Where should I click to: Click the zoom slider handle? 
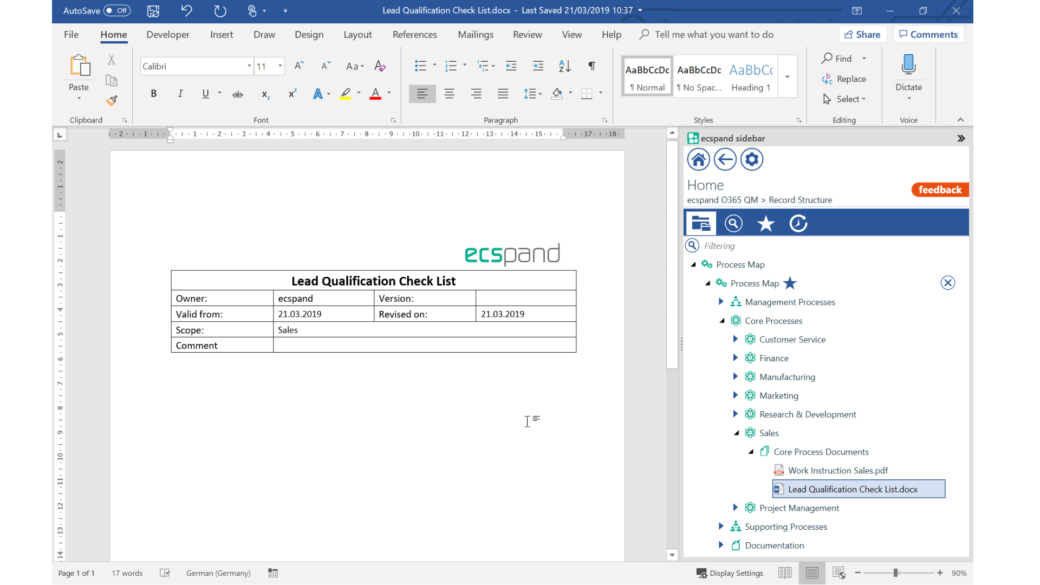pyautogui.click(x=895, y=572)
